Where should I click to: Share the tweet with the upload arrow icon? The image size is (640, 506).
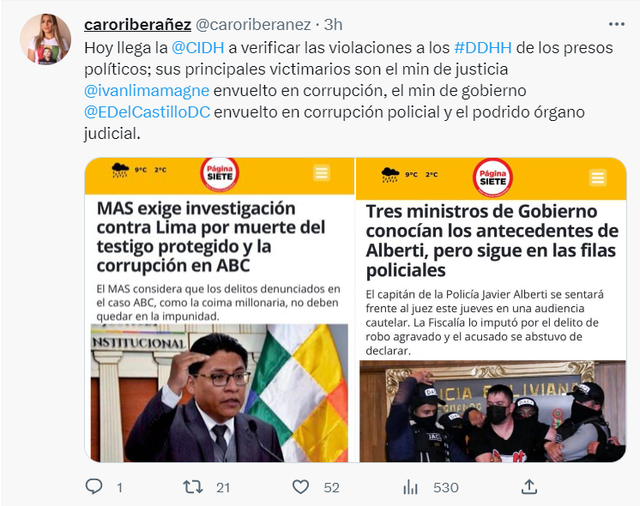529,486
